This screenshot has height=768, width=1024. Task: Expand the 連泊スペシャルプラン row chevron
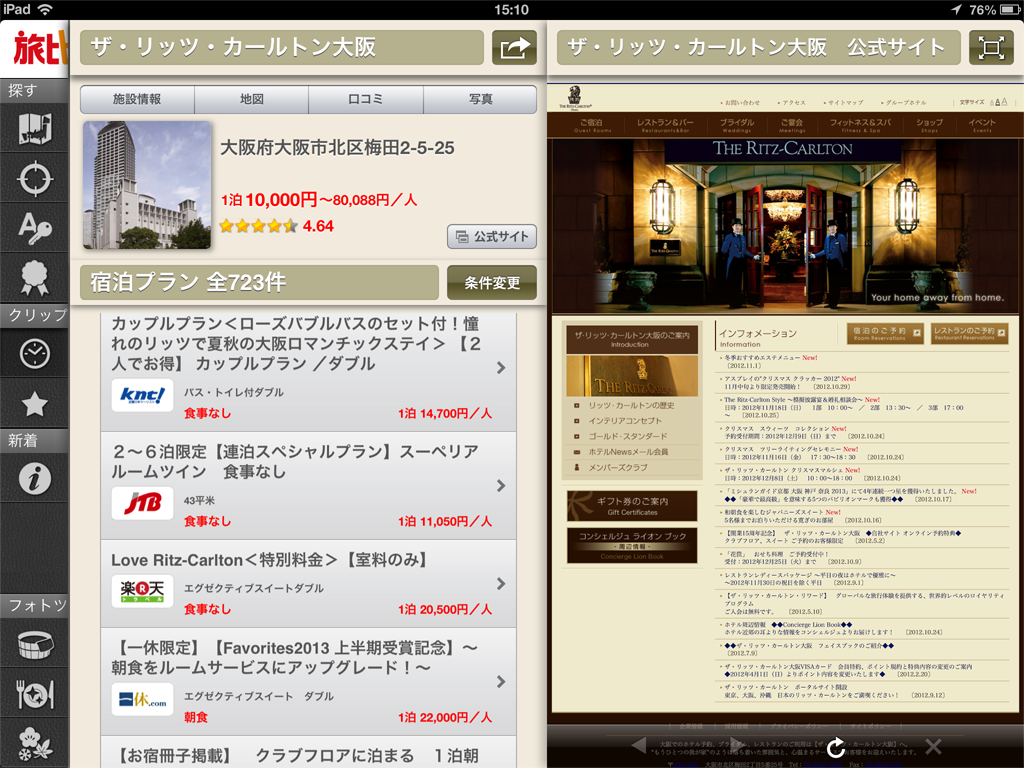point(501,485)
